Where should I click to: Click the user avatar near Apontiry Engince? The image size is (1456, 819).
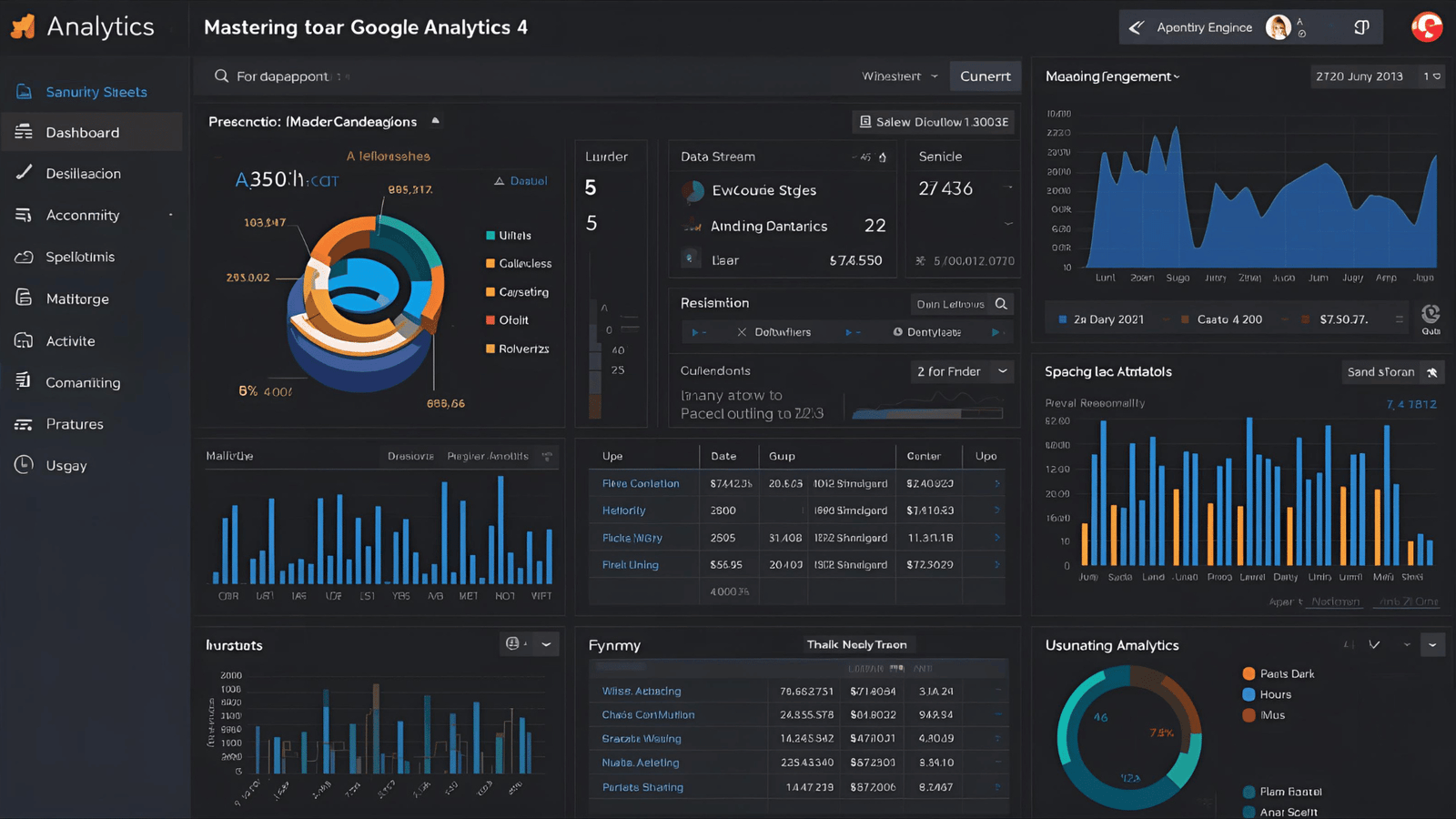[x=1279, y=26]
